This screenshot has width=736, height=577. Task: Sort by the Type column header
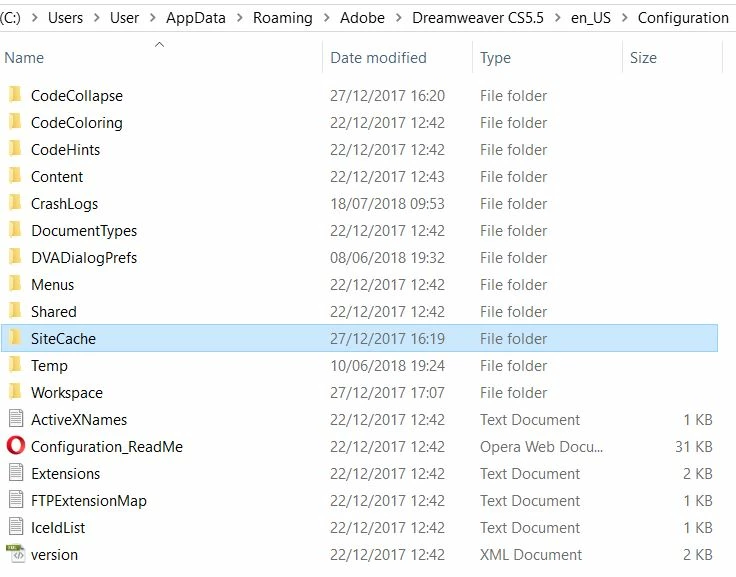pyautogui.click(x=495, y=58)
